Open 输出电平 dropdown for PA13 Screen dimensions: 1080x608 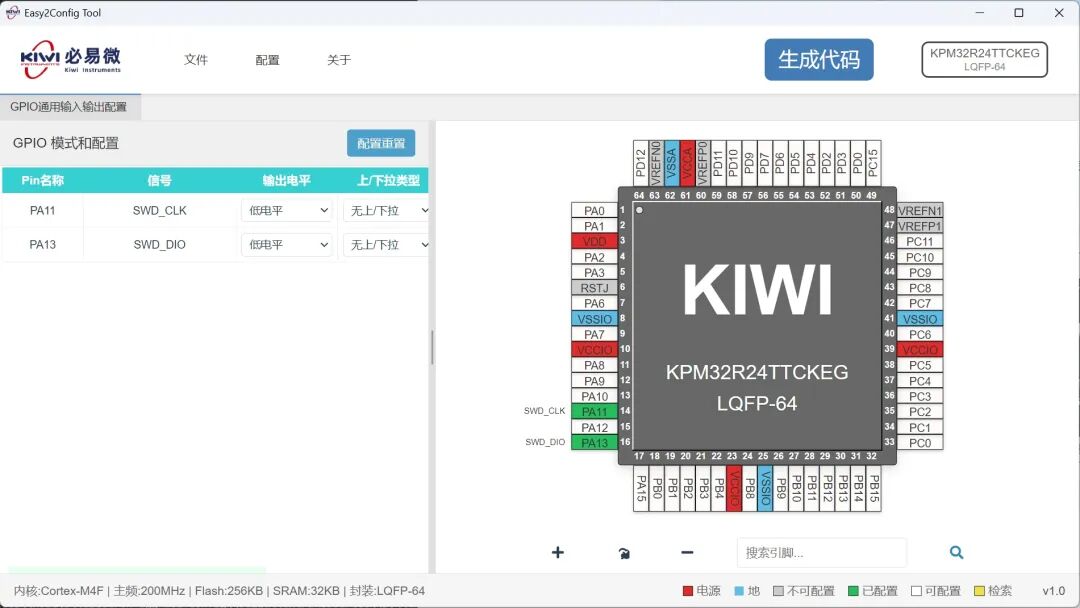click(287, 244)
